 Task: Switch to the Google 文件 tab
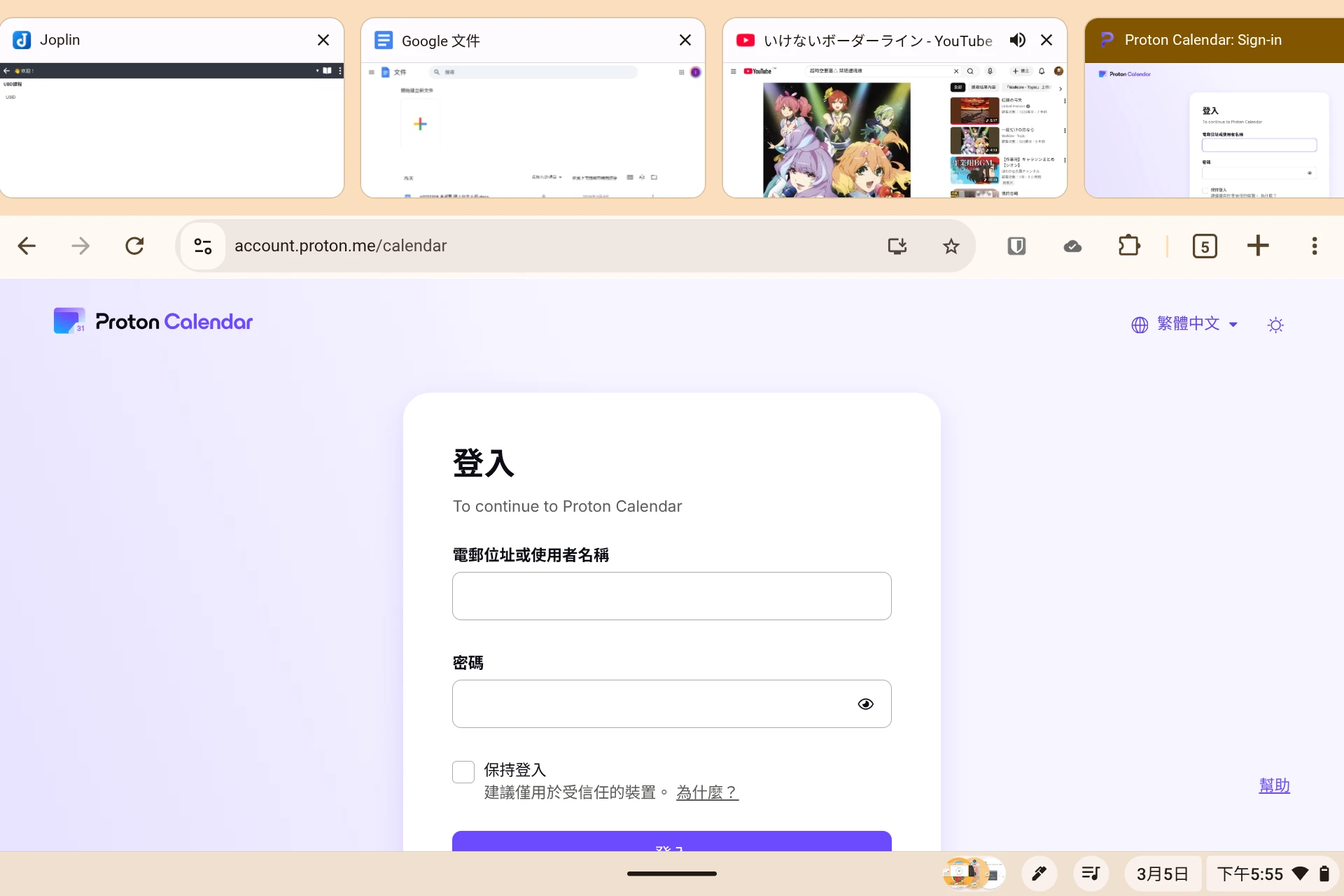pos(518,41)
